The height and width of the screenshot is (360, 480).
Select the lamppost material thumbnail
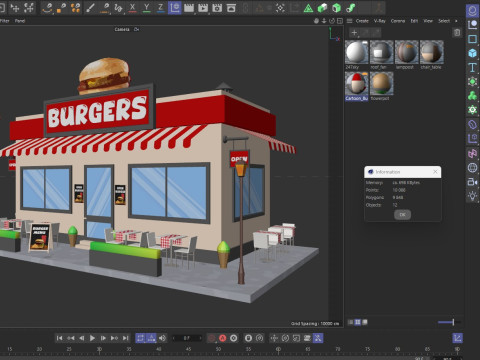pyautogui.click(x=407, y=52)
